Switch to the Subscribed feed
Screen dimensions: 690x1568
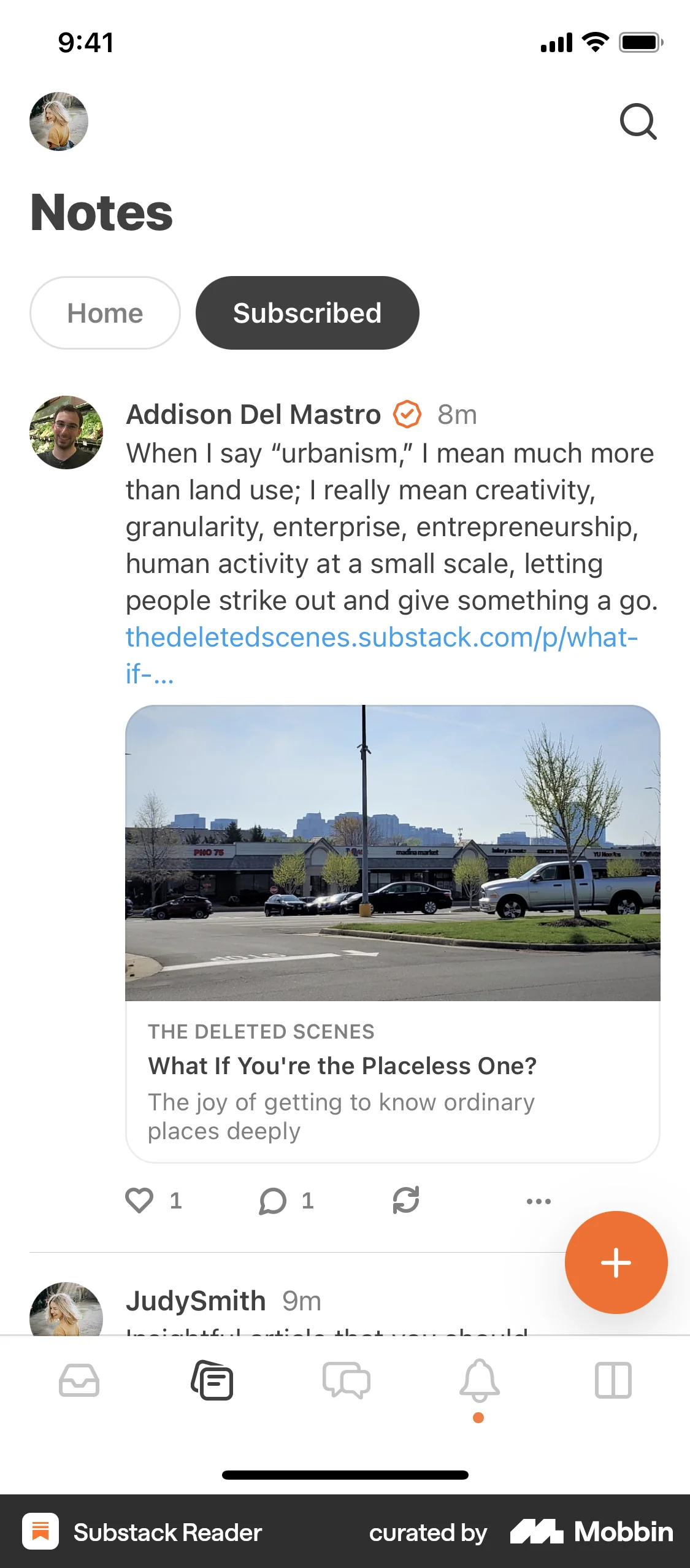(307, 312)
